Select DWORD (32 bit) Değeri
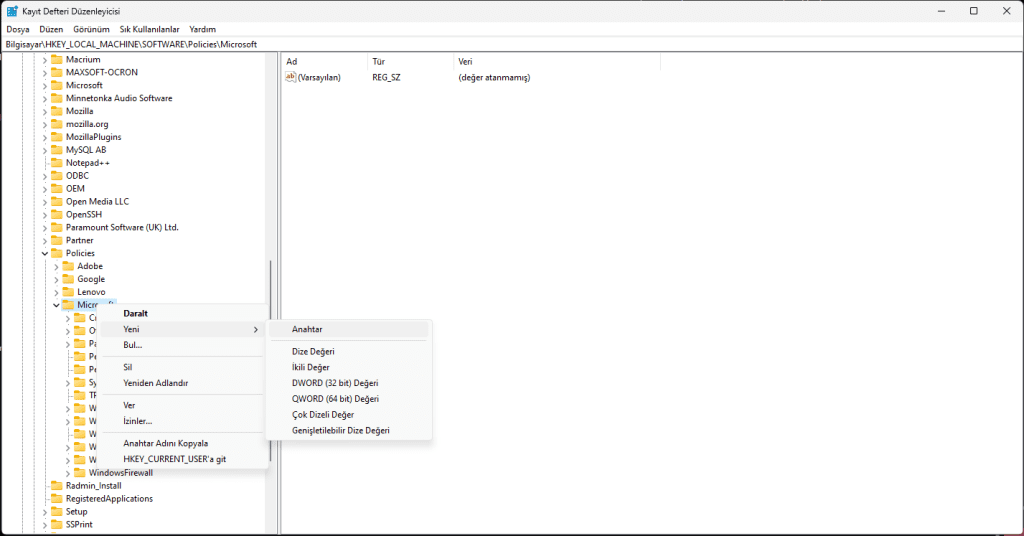This screenshot has width=1024, height=536. 349,383
